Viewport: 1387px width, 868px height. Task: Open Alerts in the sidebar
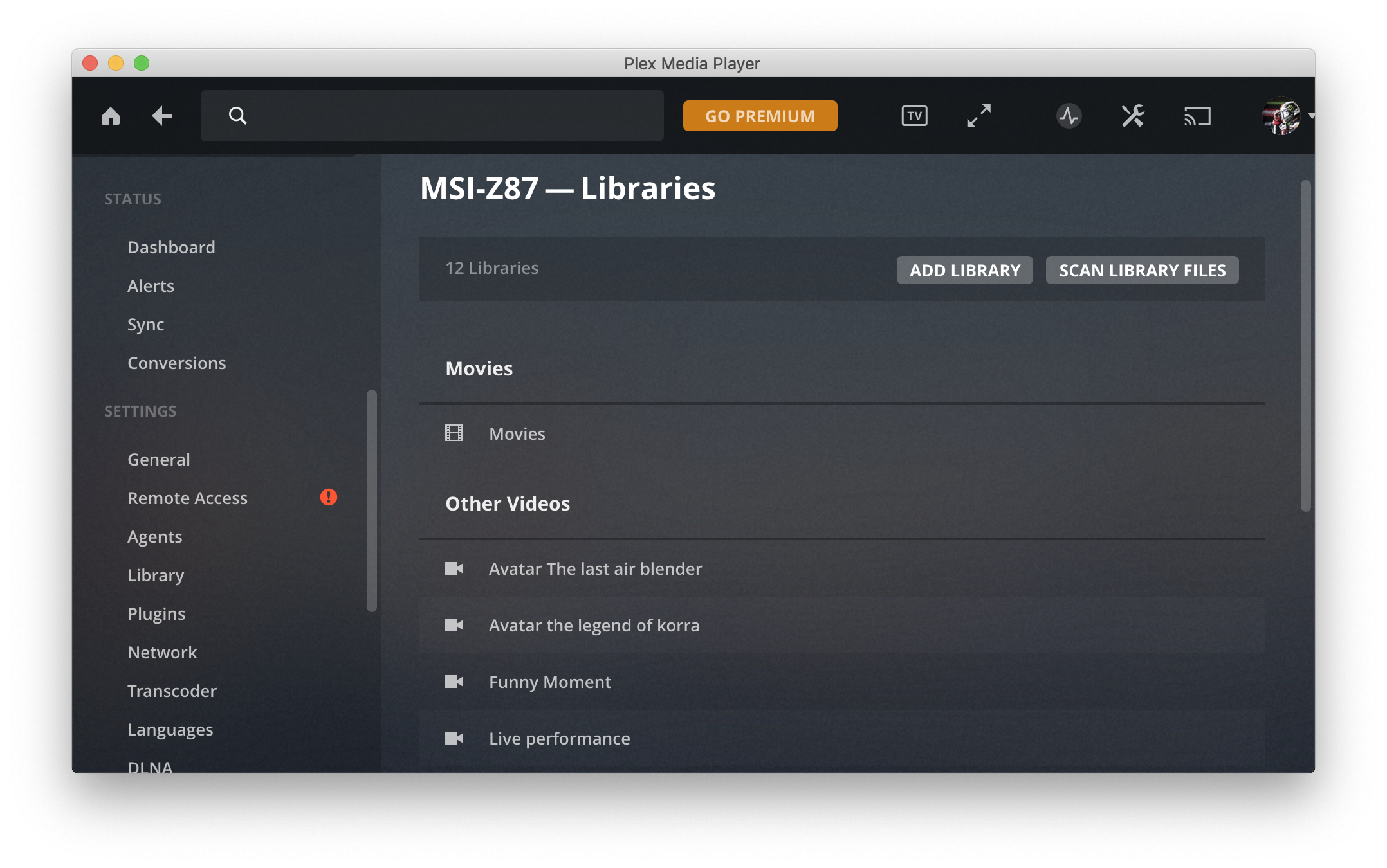coord(151,286)
